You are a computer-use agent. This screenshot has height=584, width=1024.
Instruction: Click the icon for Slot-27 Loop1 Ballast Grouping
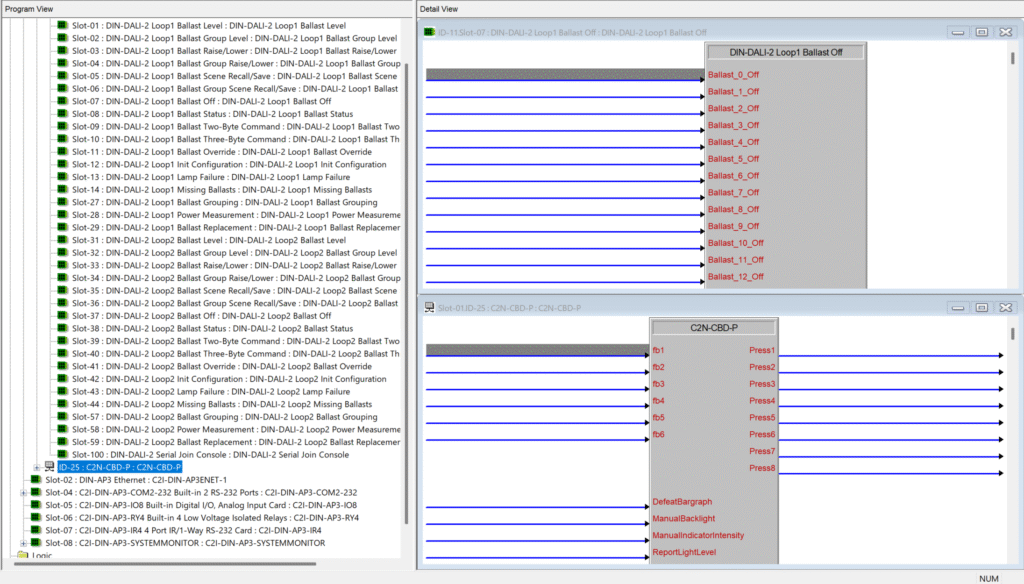click(x=62, y=203)
